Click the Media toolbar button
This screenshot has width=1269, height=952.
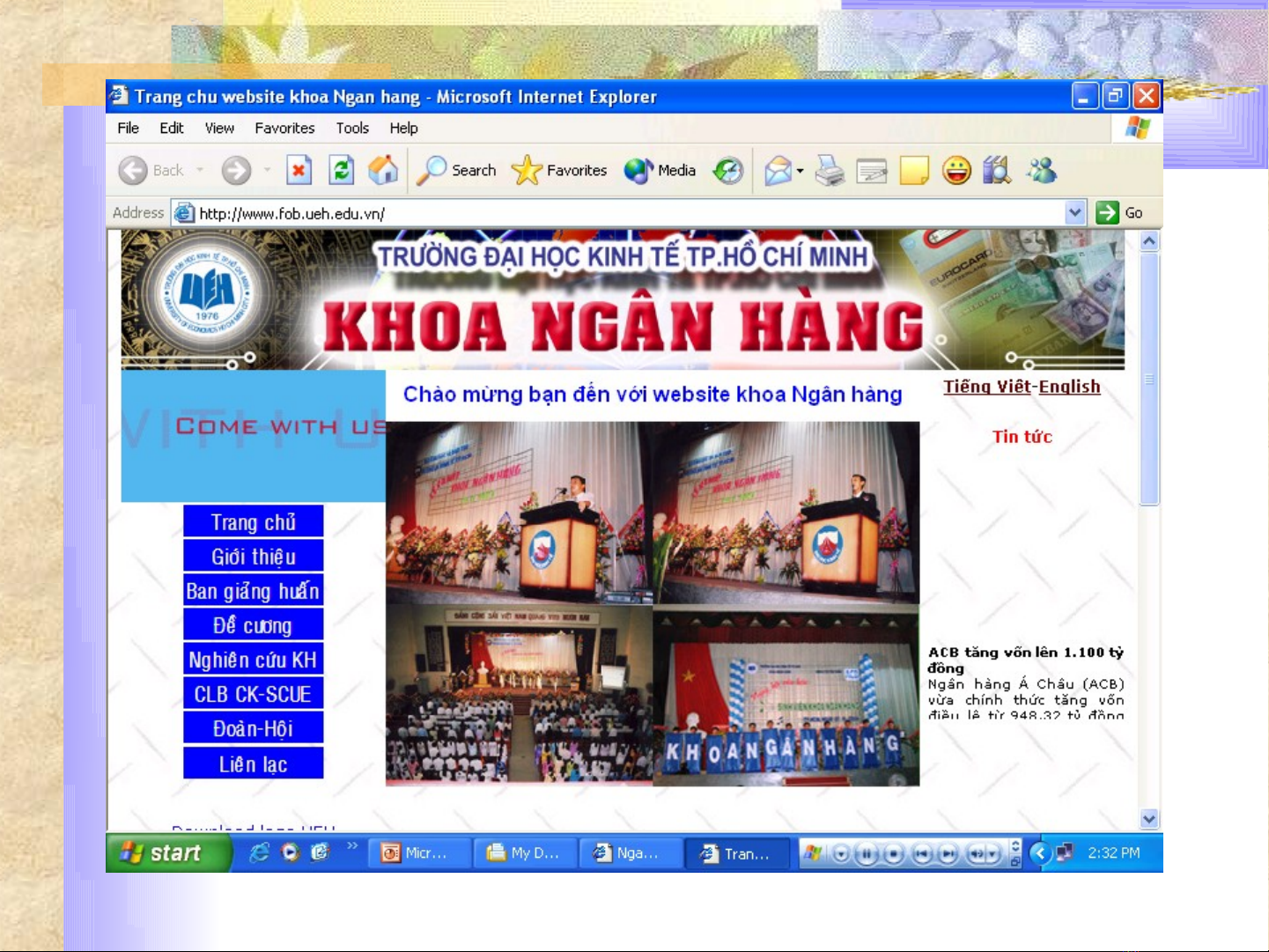pyautogui.click(x=660, y=170)
